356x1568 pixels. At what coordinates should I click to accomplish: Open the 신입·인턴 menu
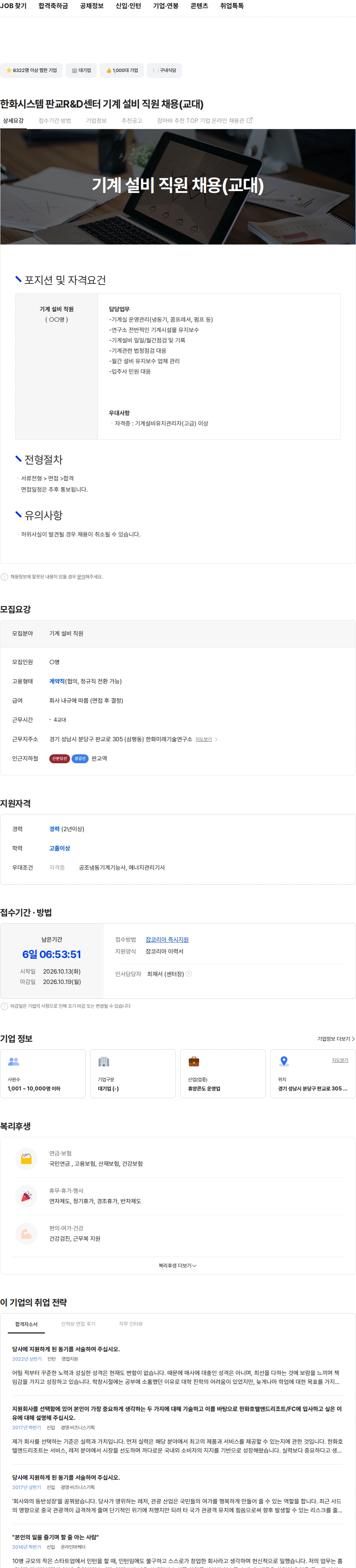[x=128, y=6]
